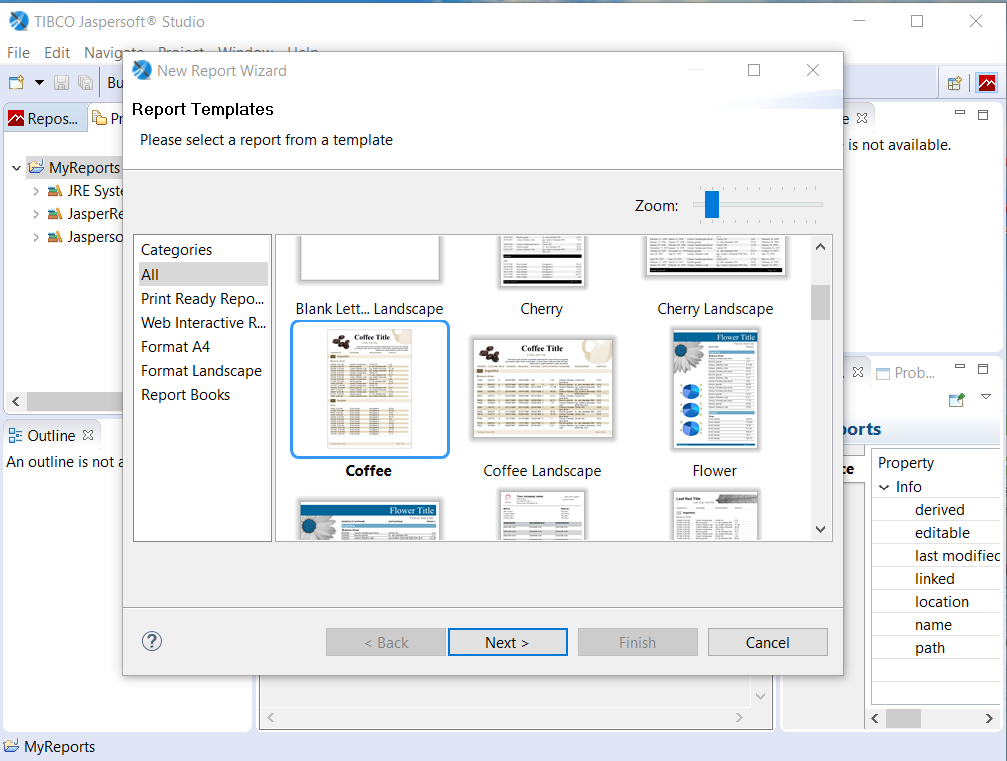1007x761 pixels.
Task: Select the Web Interactive category
Action: (x=203, y=322)
